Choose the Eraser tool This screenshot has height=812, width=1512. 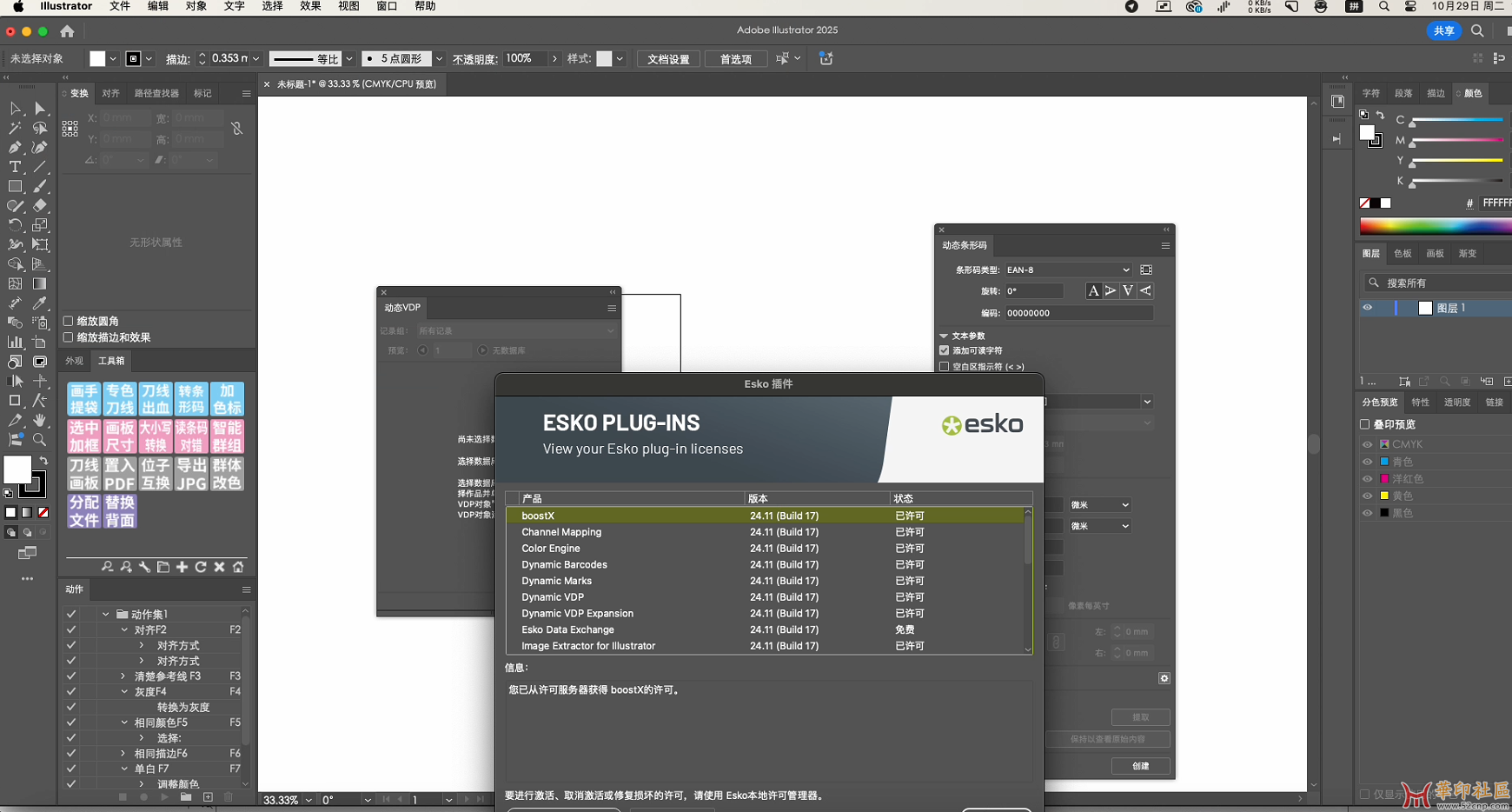[x=40, y=206]
